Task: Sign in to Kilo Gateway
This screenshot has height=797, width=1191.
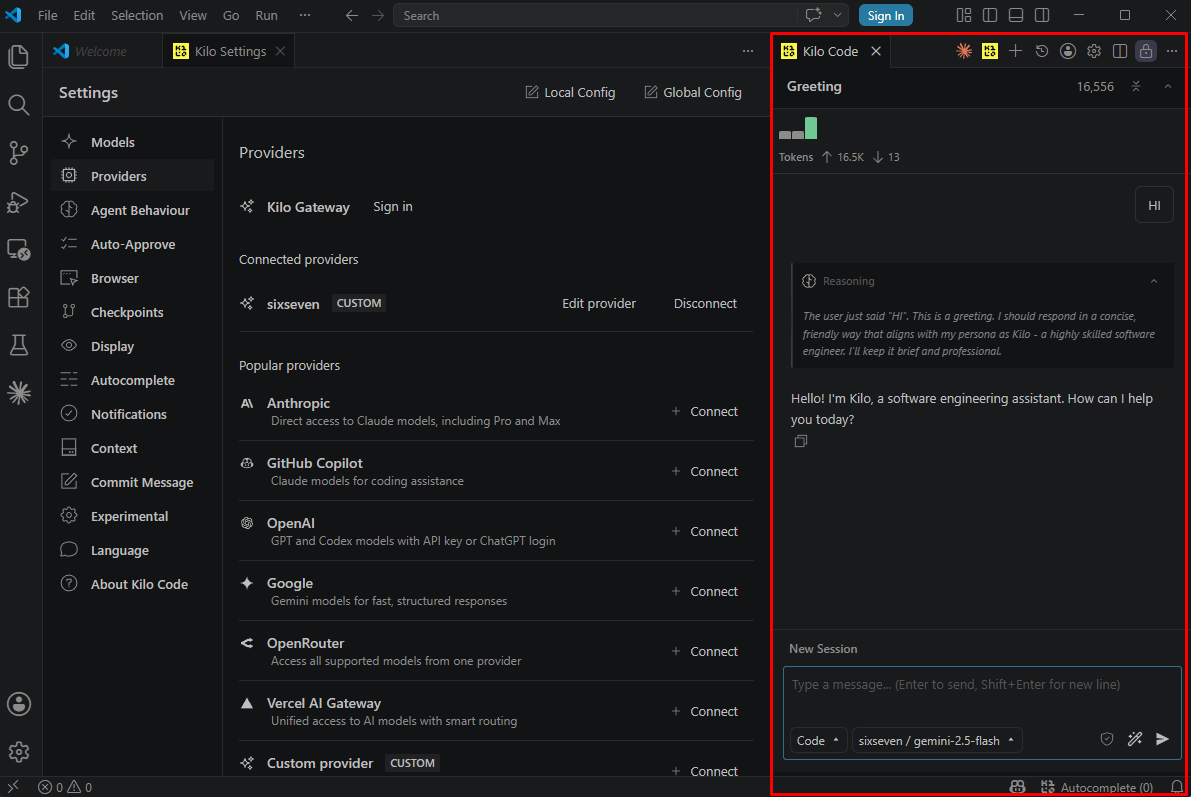Action: click(x=393, y=207)
